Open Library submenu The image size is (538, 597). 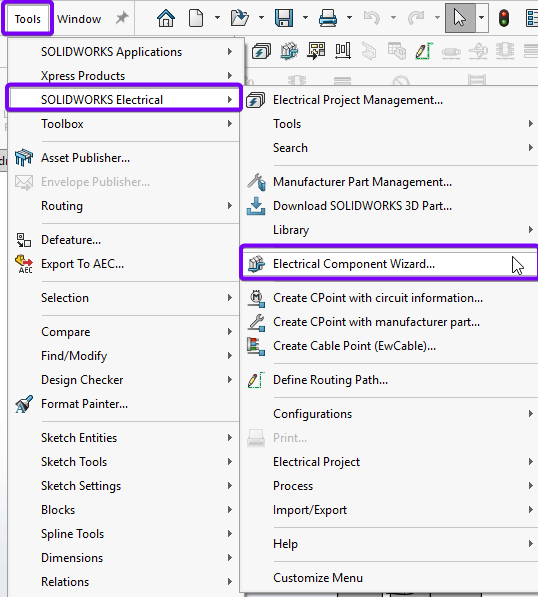(x=389, y=230)
